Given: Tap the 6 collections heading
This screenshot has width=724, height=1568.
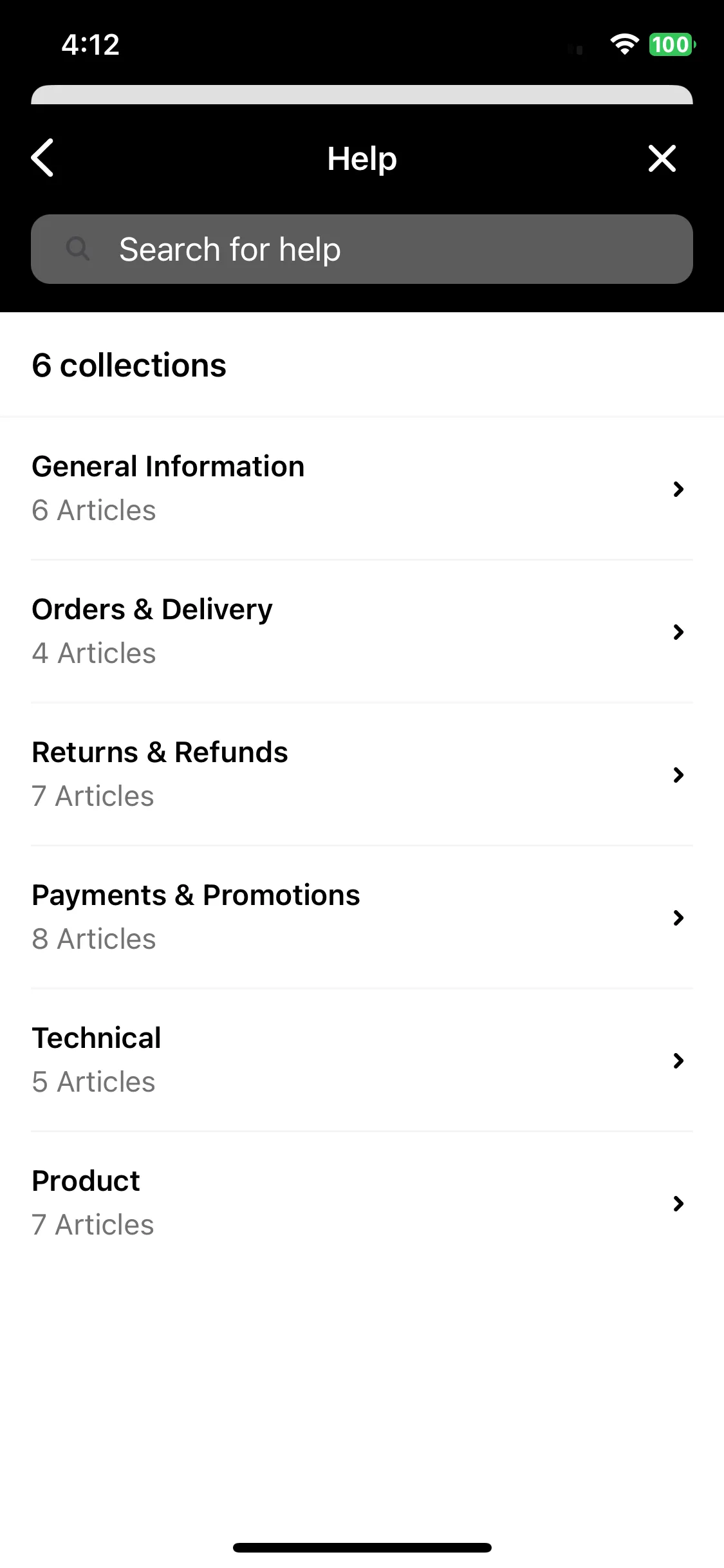Looking at the screenshot, I should click(129, 365).
